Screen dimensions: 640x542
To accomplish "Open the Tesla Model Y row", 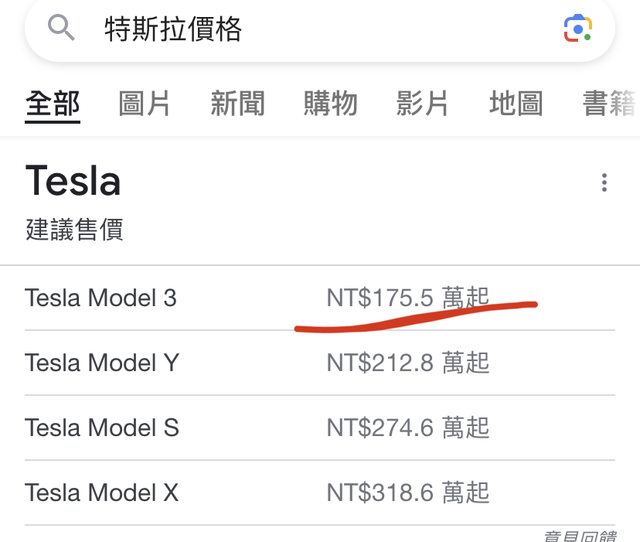I will pyautogui.click(x=102, y=362).
